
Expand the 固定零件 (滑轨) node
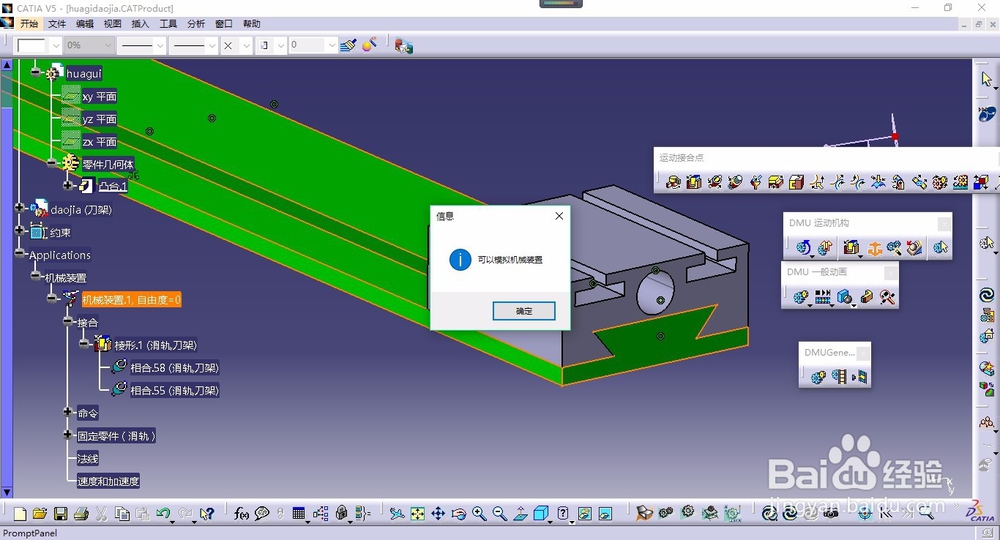point(68,435)
